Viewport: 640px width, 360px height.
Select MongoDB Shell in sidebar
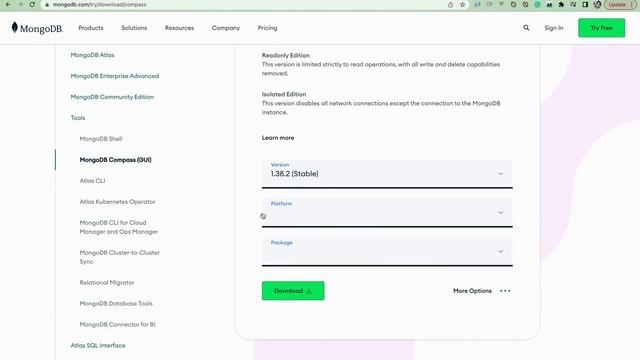(x=101, y=139)
